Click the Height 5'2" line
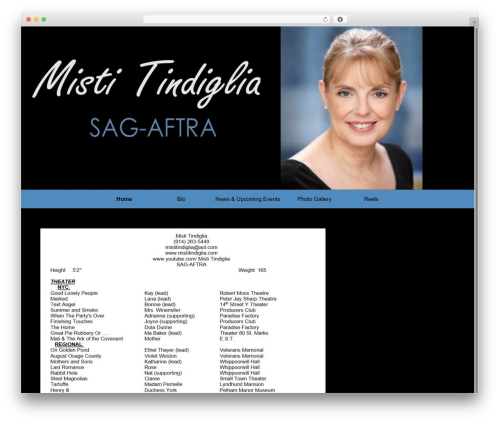 point(66,270)
